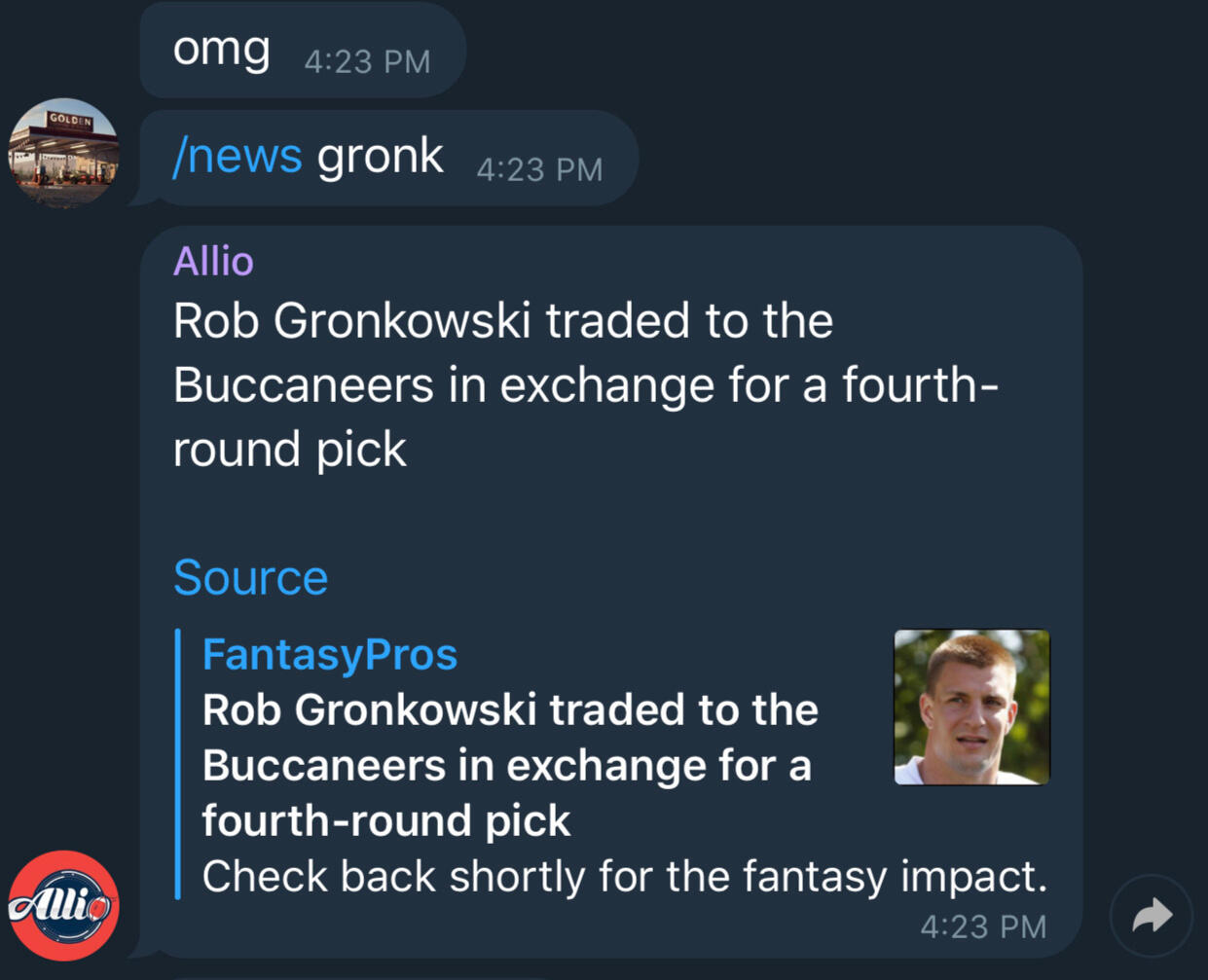Open the Golden gas station user avatar
The image size is (1208, 980).
point(64,152)
